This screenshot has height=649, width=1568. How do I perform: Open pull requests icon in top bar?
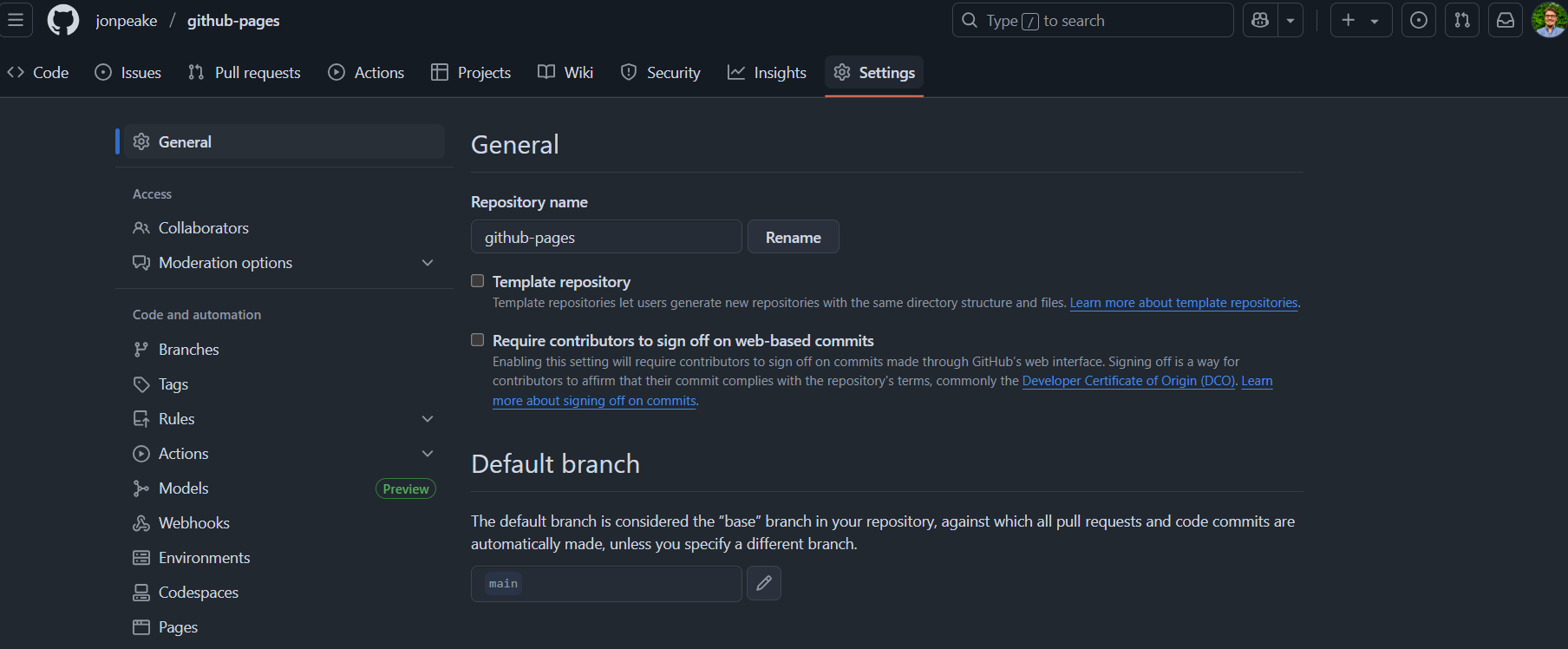1462,20
